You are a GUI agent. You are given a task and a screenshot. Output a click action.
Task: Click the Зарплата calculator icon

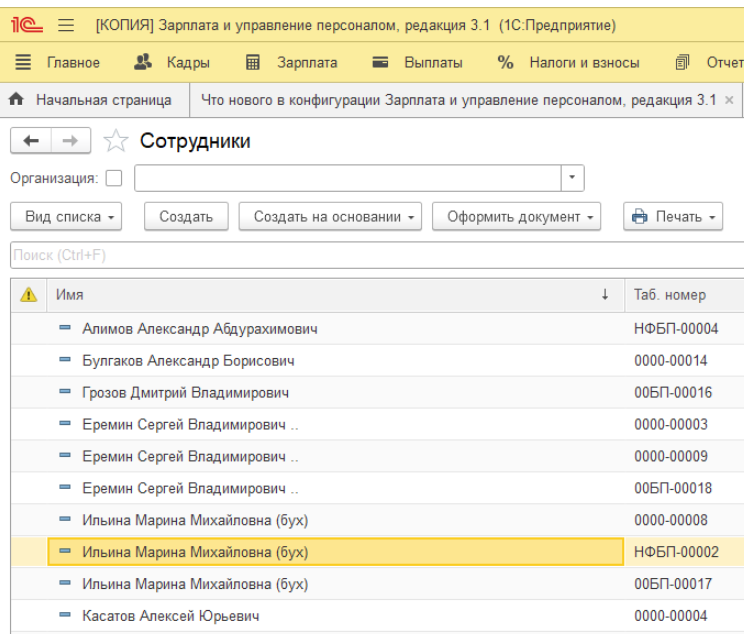252,62
